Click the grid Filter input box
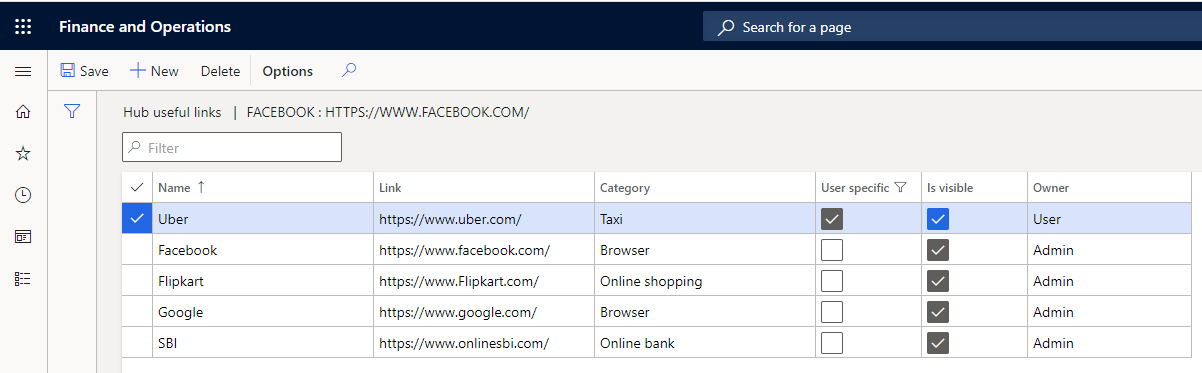This screenshot has width=1202, height=373. pos(232,147)
